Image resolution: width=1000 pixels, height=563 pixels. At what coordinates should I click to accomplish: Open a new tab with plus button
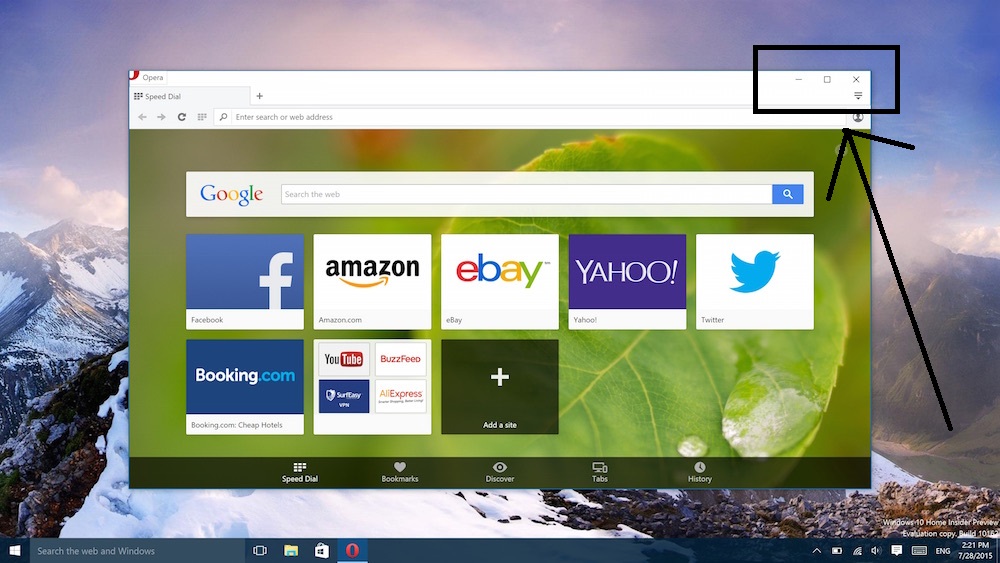tap(260, 96)
